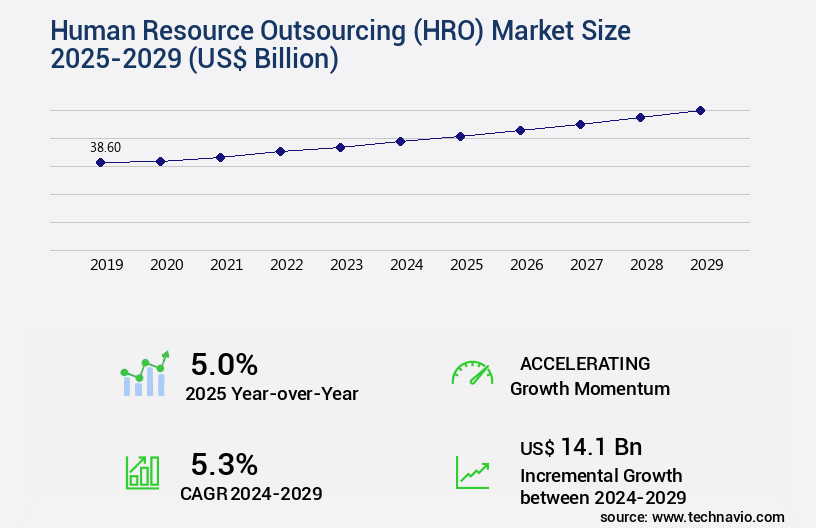Click the speedometer growth momentum icon
The width and height of the screenshot is (816, 528).
pyautogui.click(x=471, y=373)
